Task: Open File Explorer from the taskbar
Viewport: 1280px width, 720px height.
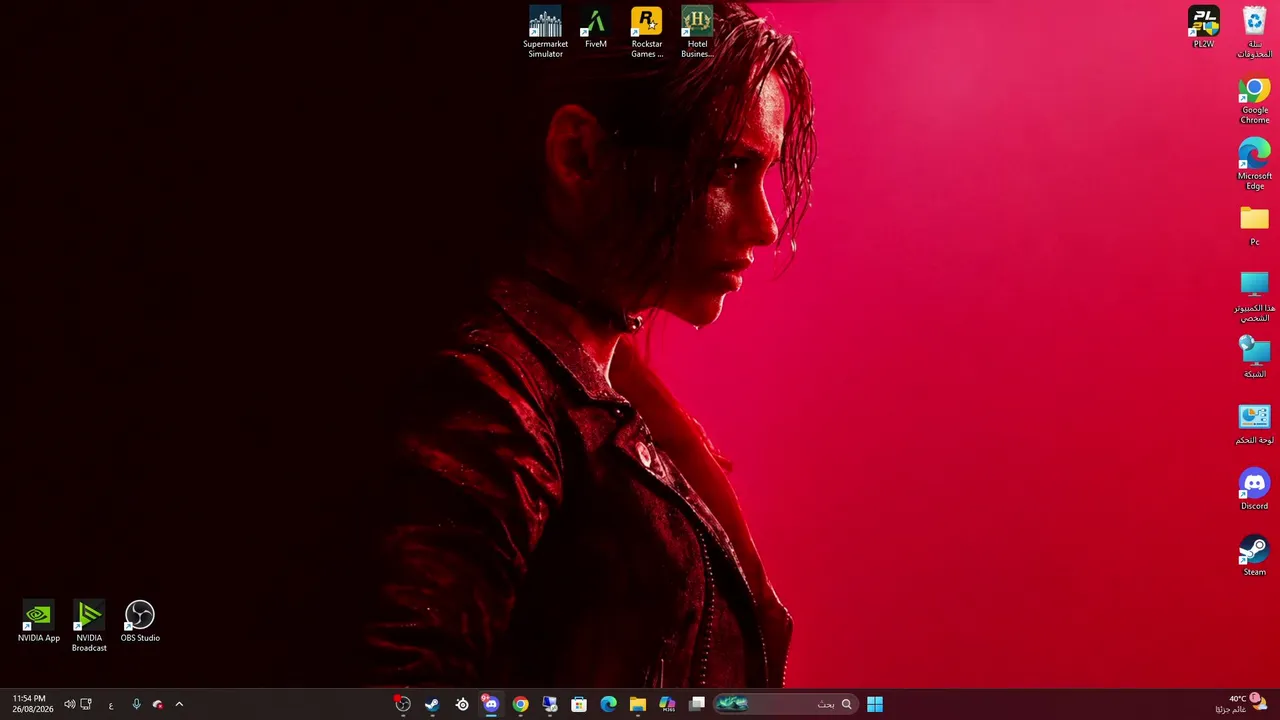Action: (638, 704)
